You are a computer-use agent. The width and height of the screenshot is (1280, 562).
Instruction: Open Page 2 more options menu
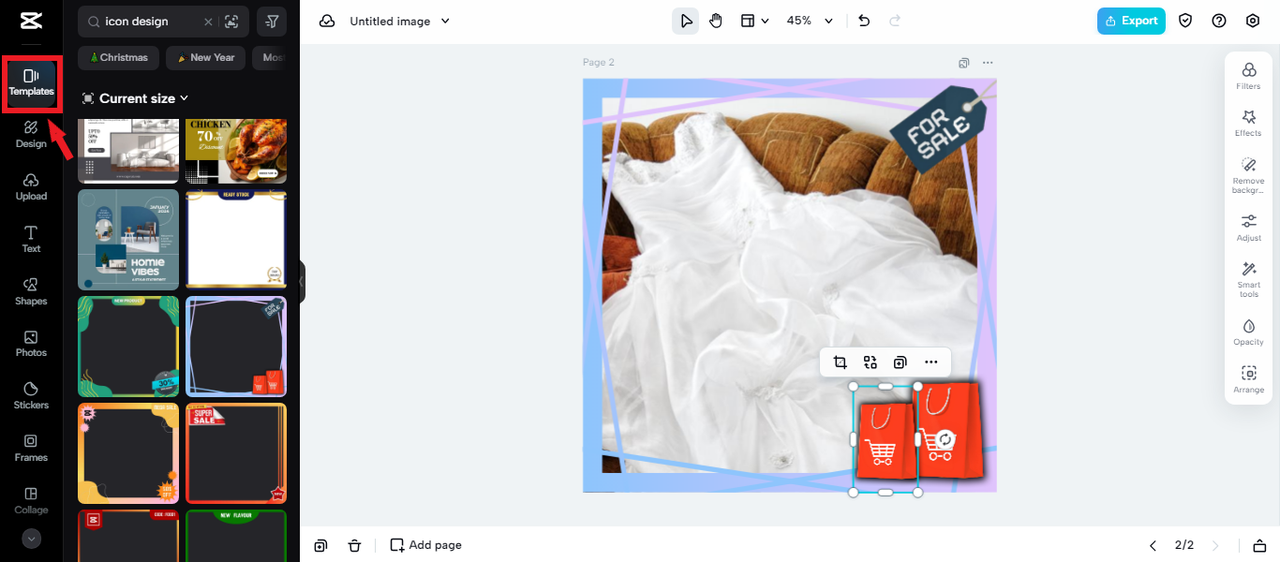click(x=988, y=62)
